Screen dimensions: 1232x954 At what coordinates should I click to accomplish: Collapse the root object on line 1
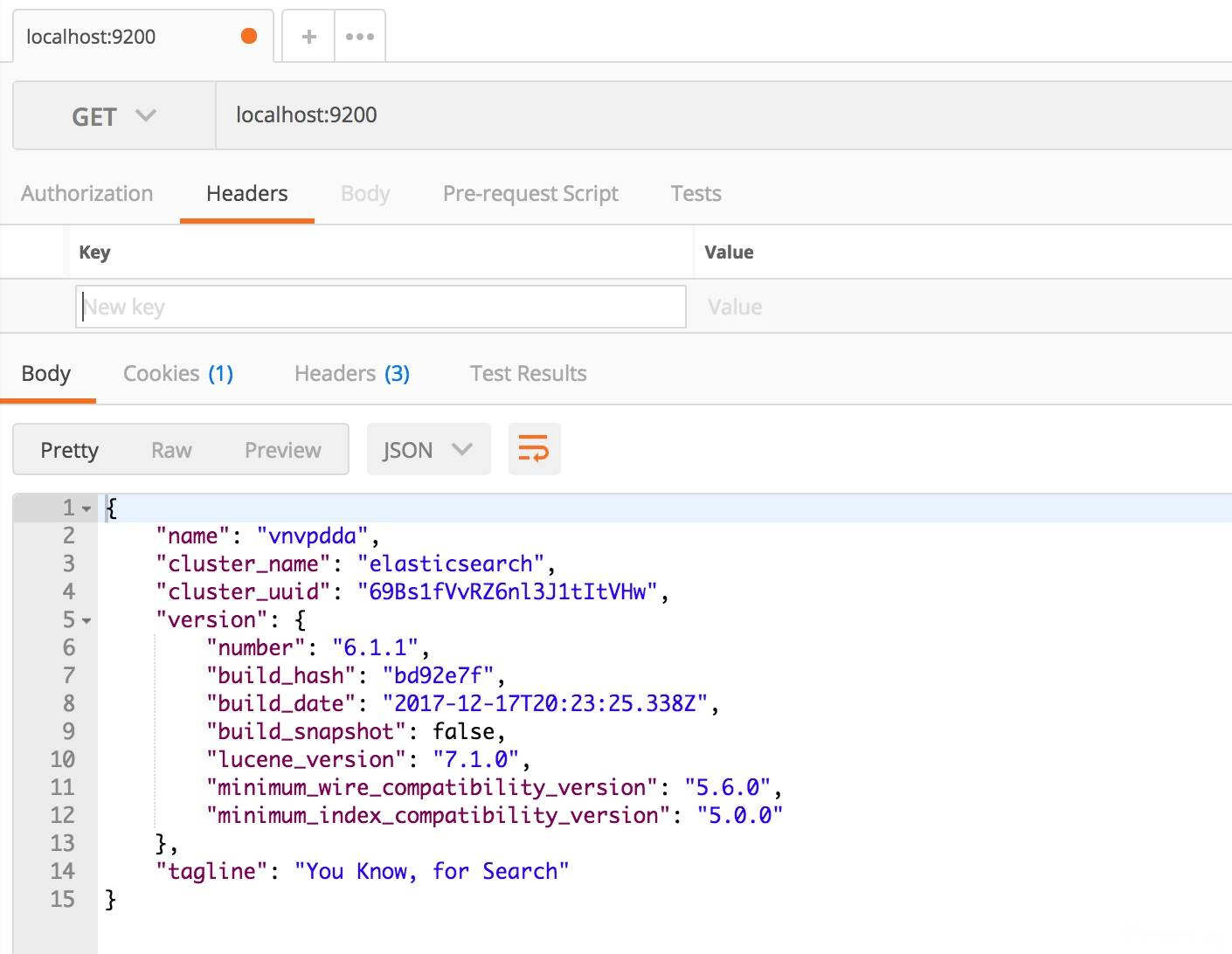(x=87, y=508)
